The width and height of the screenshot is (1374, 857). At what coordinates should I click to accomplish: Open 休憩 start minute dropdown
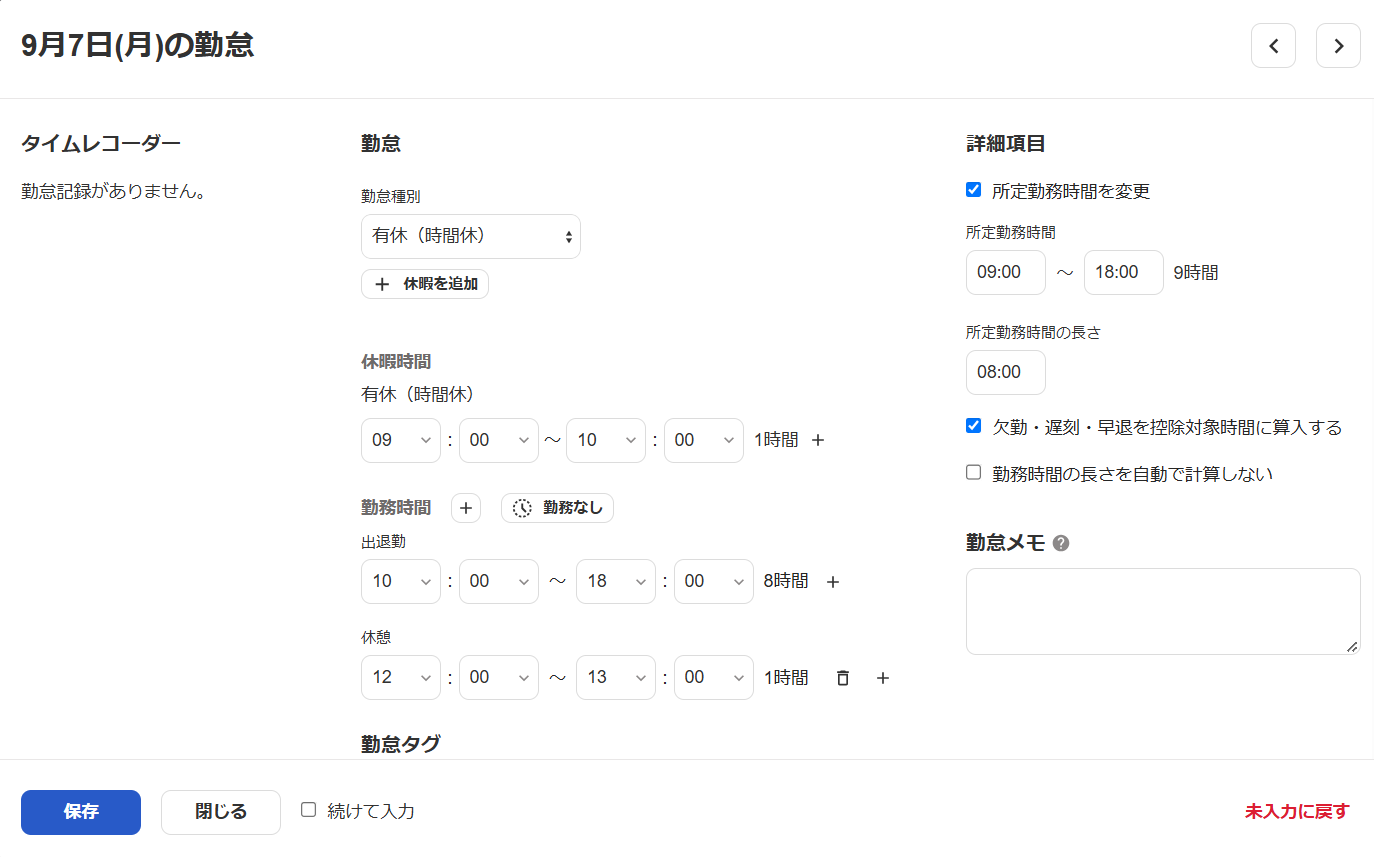tap(499, 677)
